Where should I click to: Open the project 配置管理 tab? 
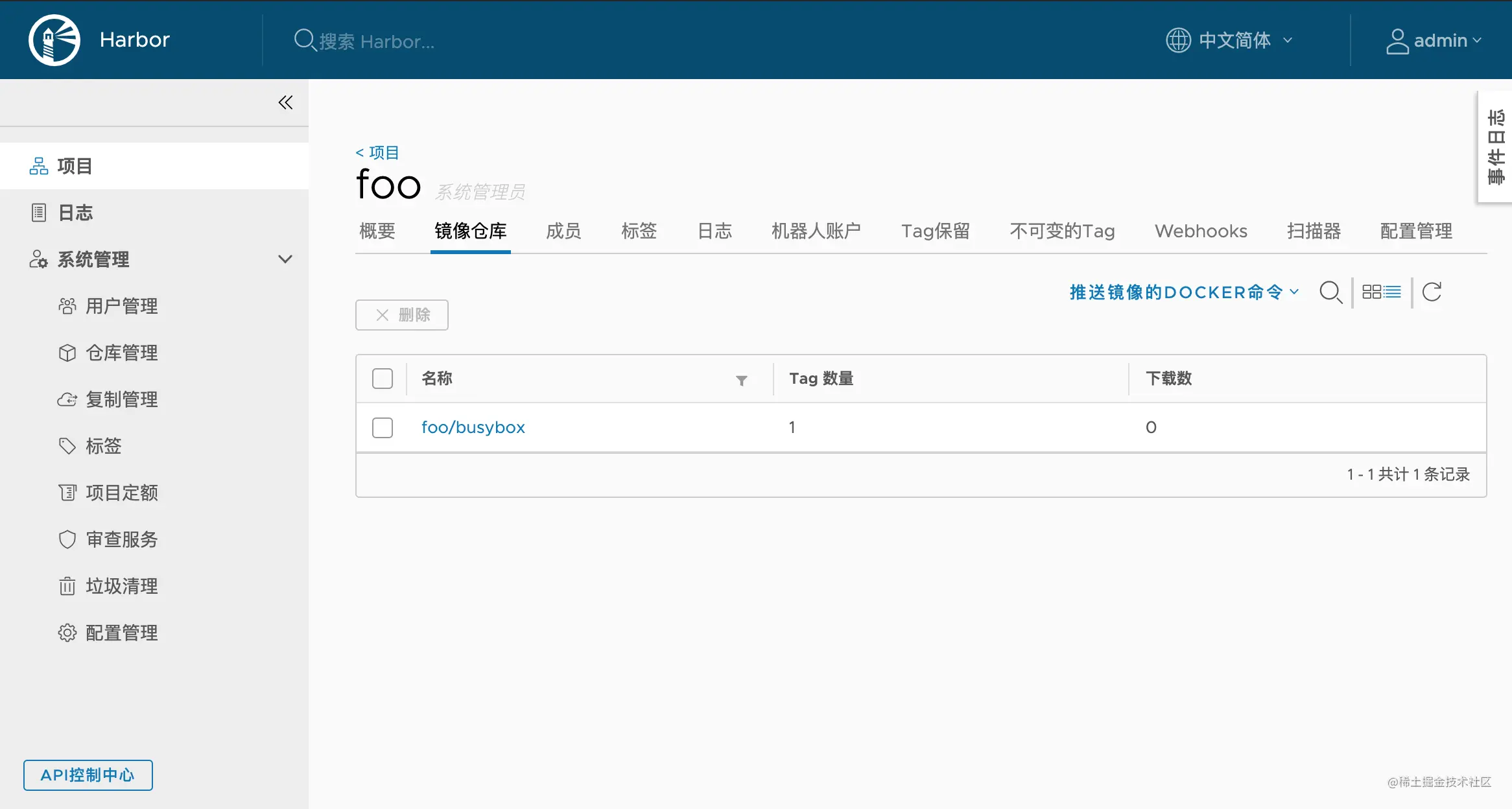tap(1416, 231)
